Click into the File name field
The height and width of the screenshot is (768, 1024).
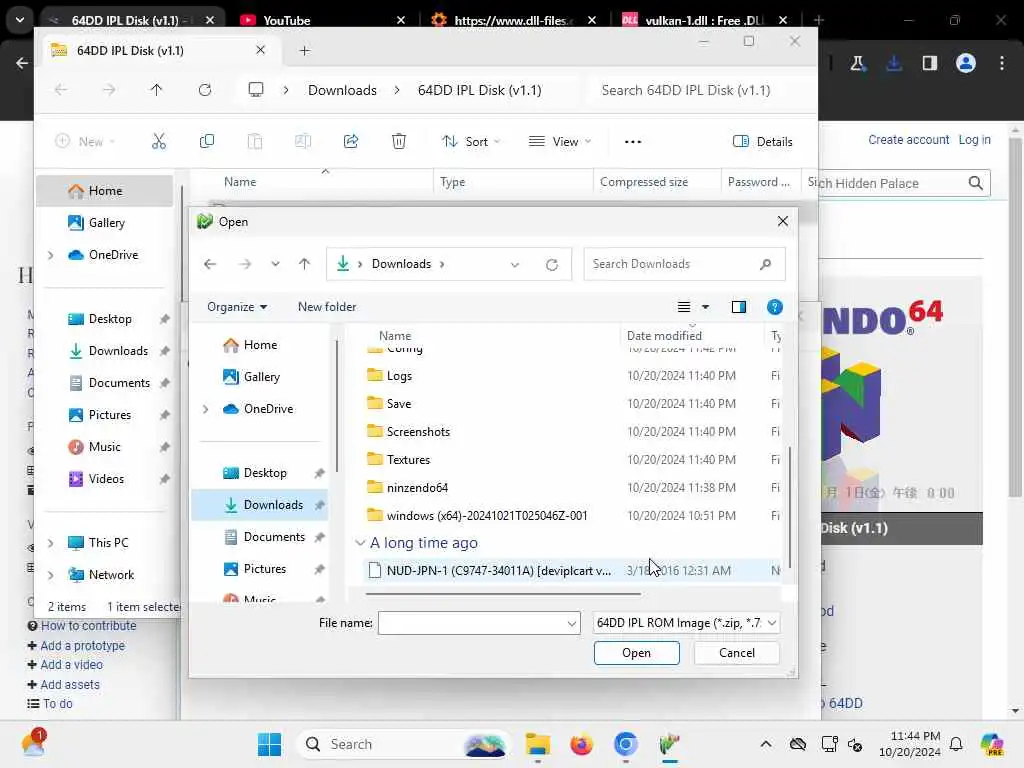(473, 623)
